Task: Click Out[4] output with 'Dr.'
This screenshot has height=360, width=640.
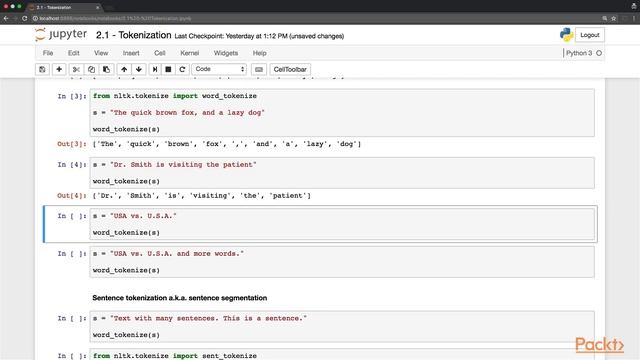Action: [x=202, y=196]
